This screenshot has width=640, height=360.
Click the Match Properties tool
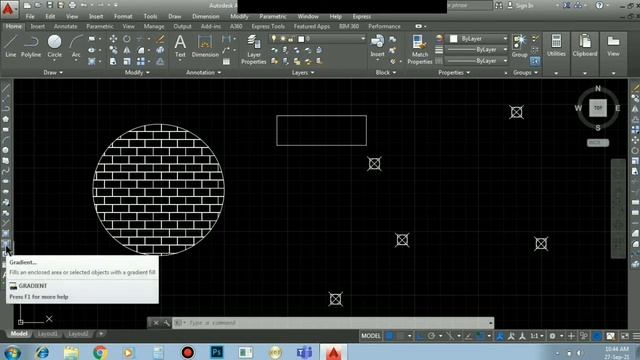point(420,49)
